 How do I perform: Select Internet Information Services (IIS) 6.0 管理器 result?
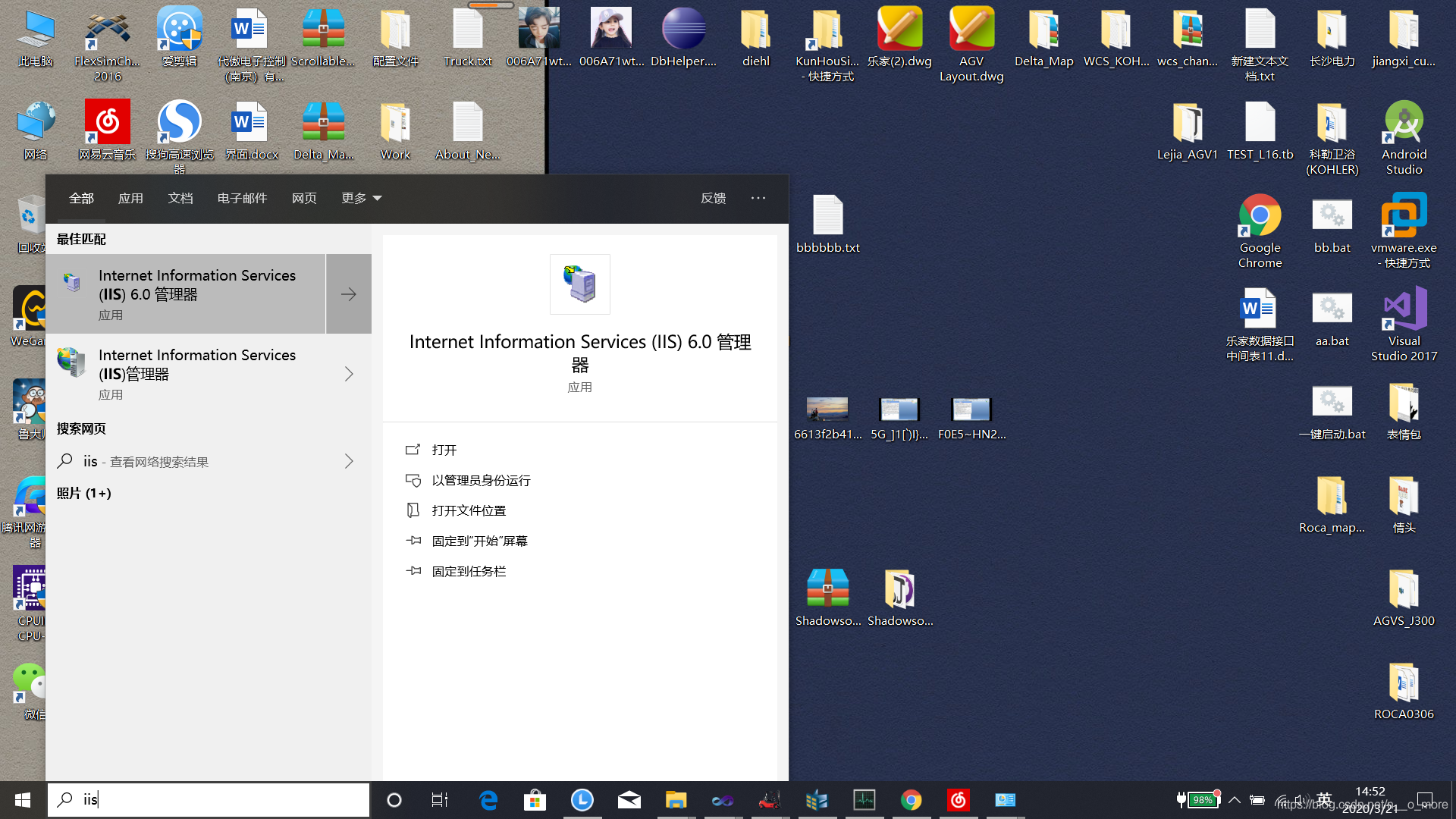pos(186,294)
